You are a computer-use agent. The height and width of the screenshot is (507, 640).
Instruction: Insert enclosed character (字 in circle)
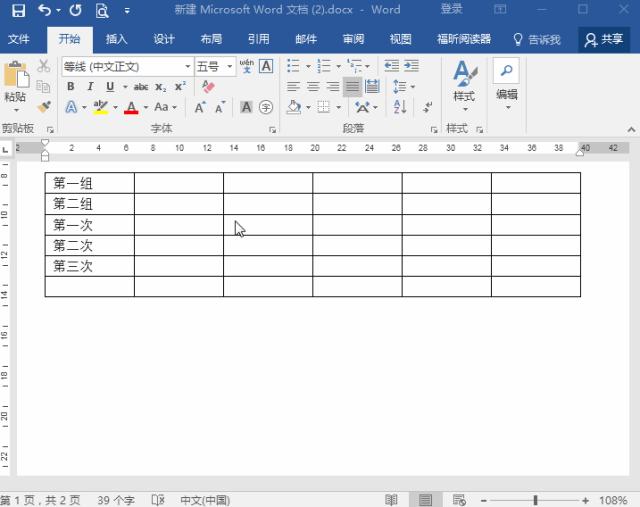tap(266, 107)
